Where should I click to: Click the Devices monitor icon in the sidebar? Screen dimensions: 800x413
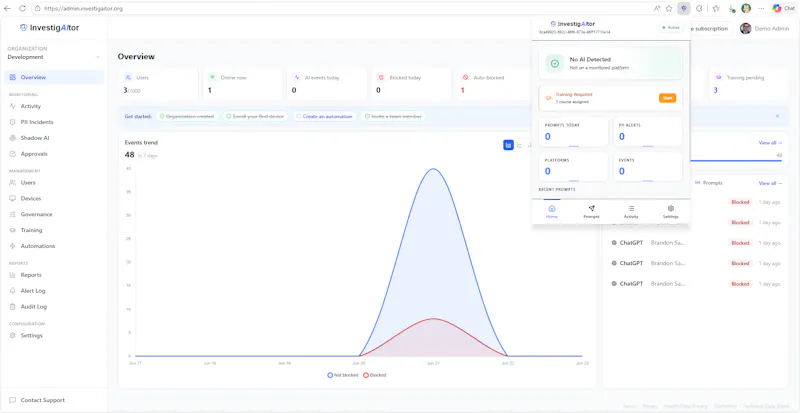13,199
